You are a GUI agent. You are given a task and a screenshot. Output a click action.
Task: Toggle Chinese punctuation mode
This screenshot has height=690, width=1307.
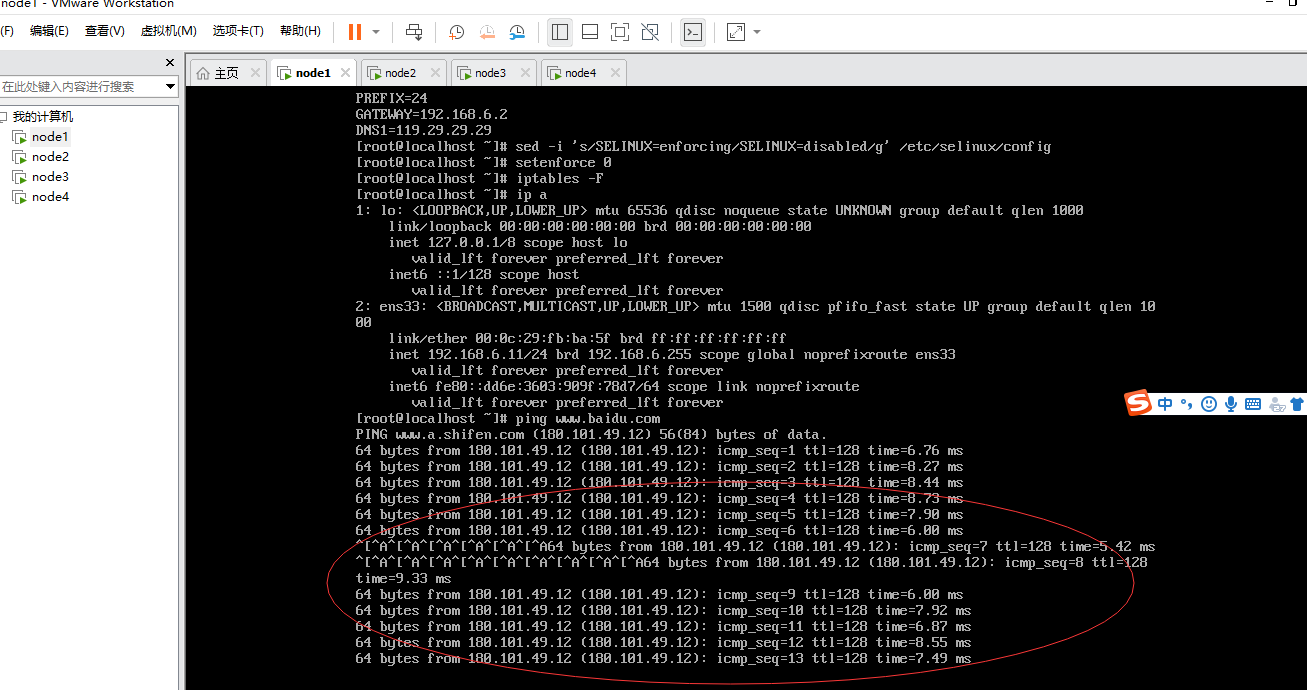point(1187,404)
